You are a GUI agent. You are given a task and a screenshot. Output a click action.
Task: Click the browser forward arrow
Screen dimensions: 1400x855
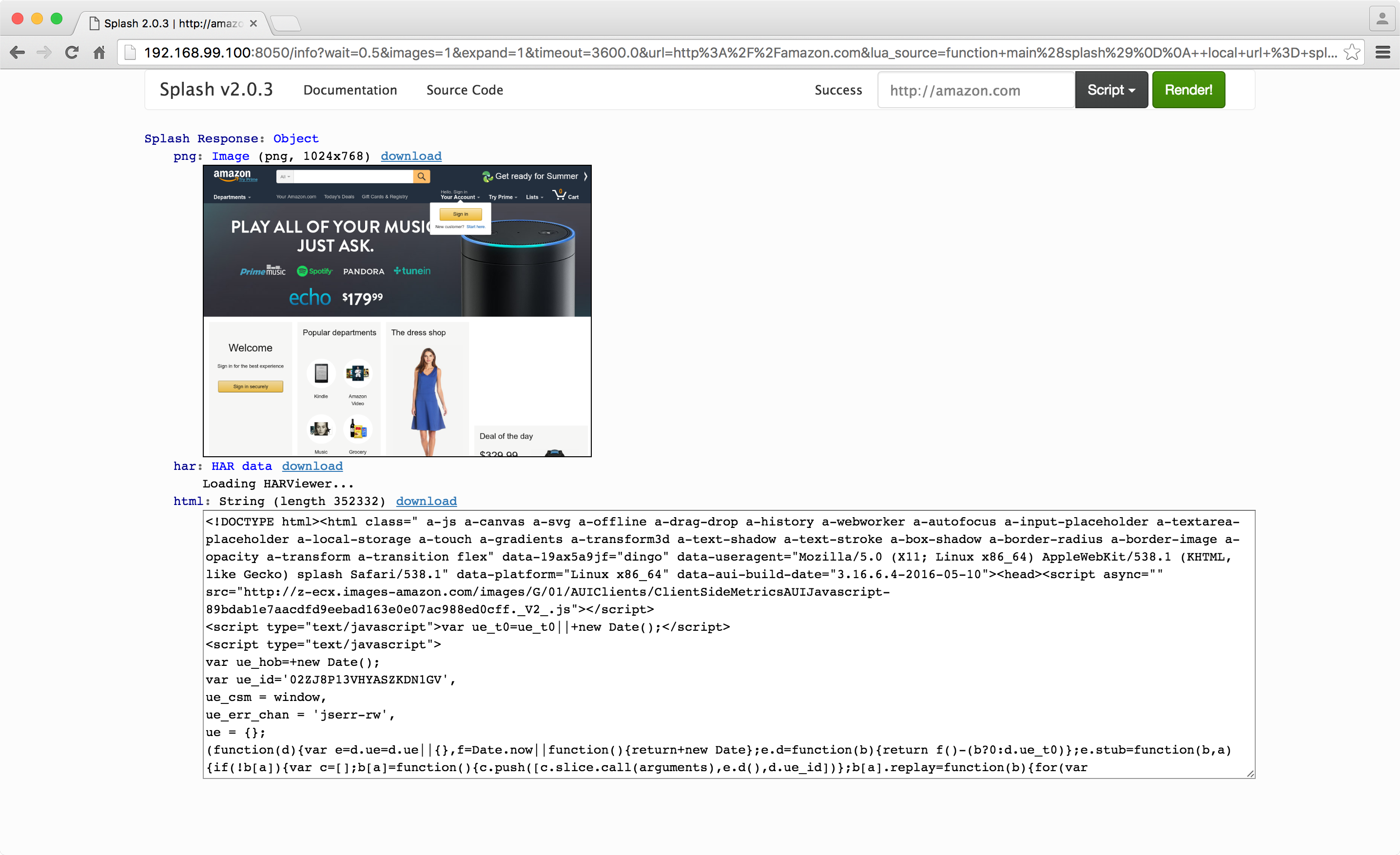point(44,53)
